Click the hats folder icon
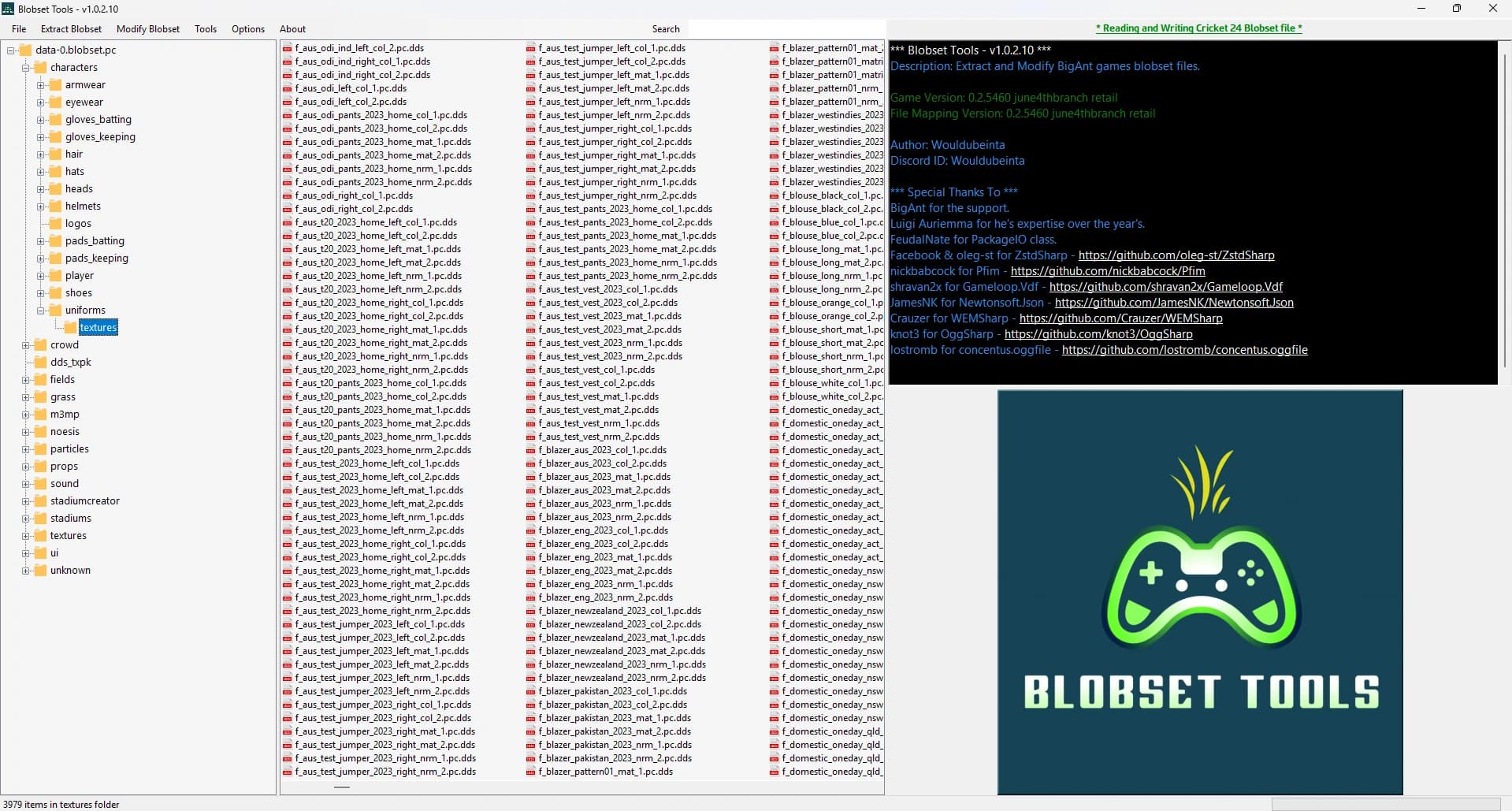Viewport: 1512px width, 811px height. tap(55, 172)
